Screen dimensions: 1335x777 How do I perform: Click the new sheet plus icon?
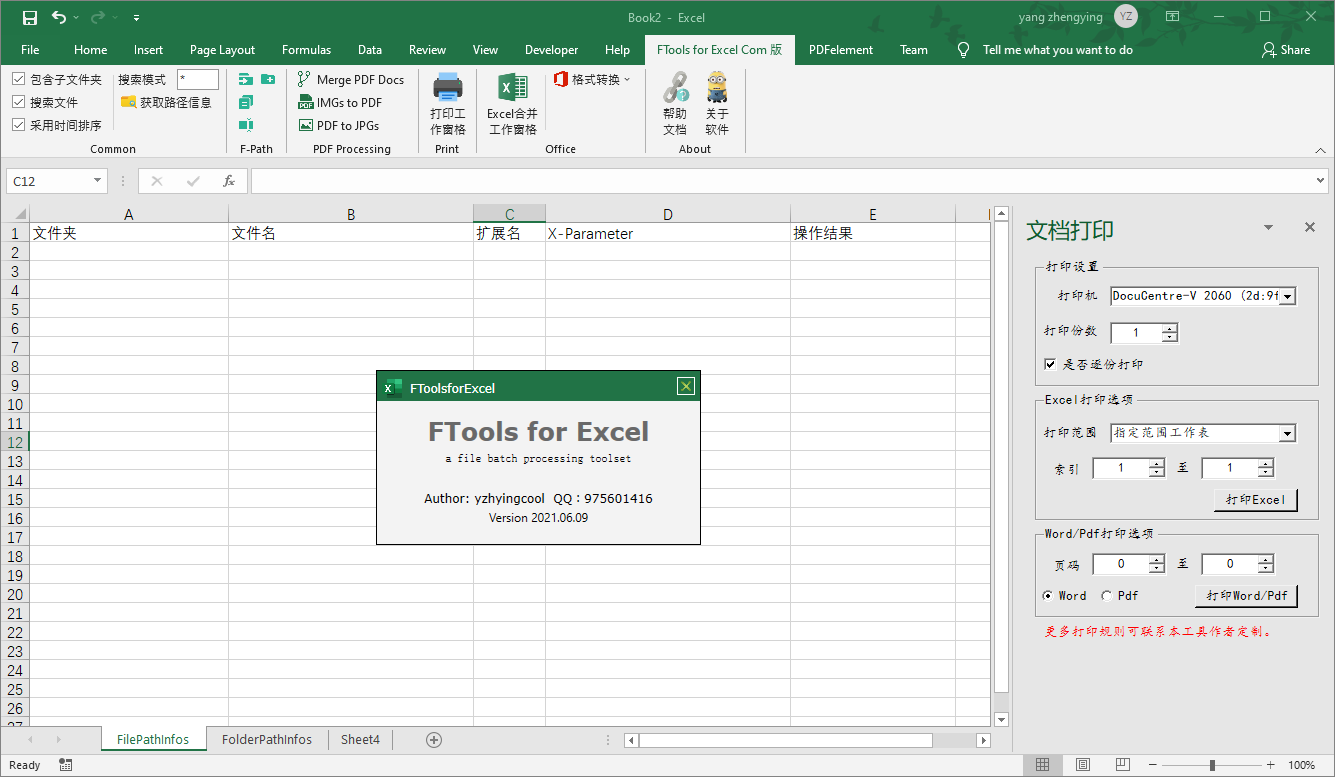(434, 740)
